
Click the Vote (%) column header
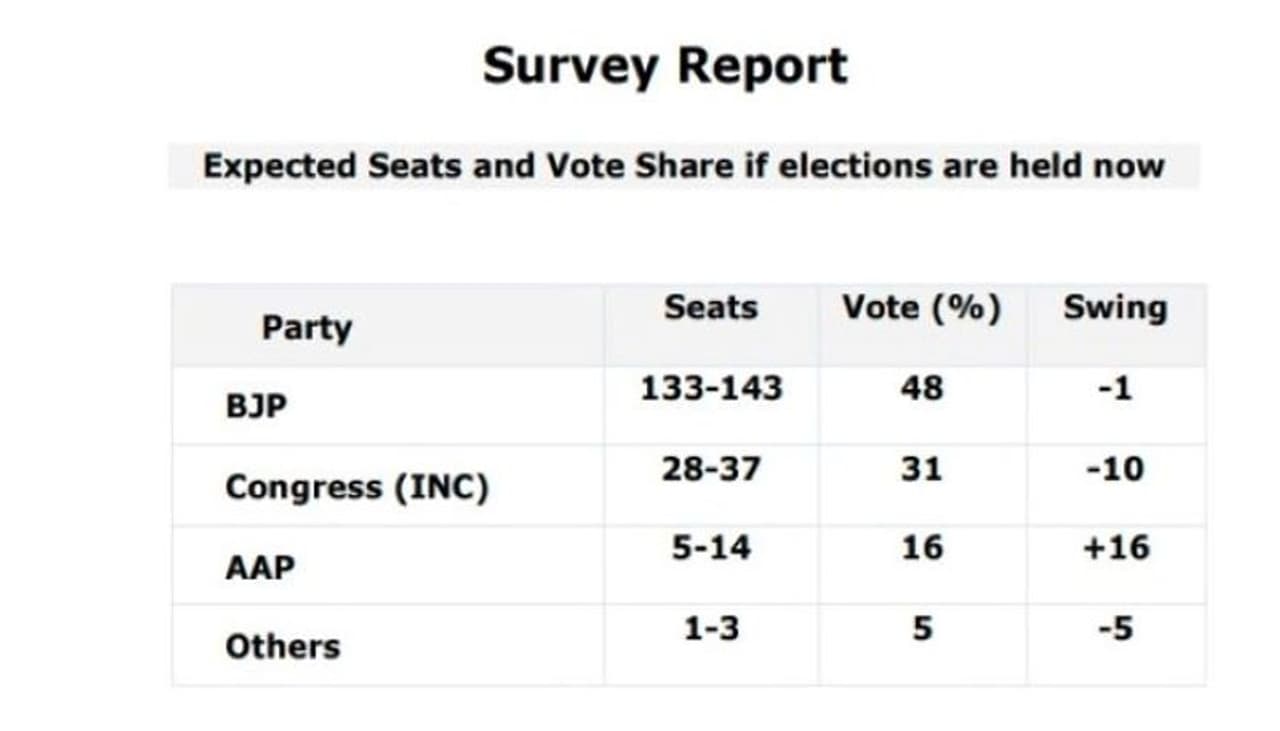tap(921, 307)
